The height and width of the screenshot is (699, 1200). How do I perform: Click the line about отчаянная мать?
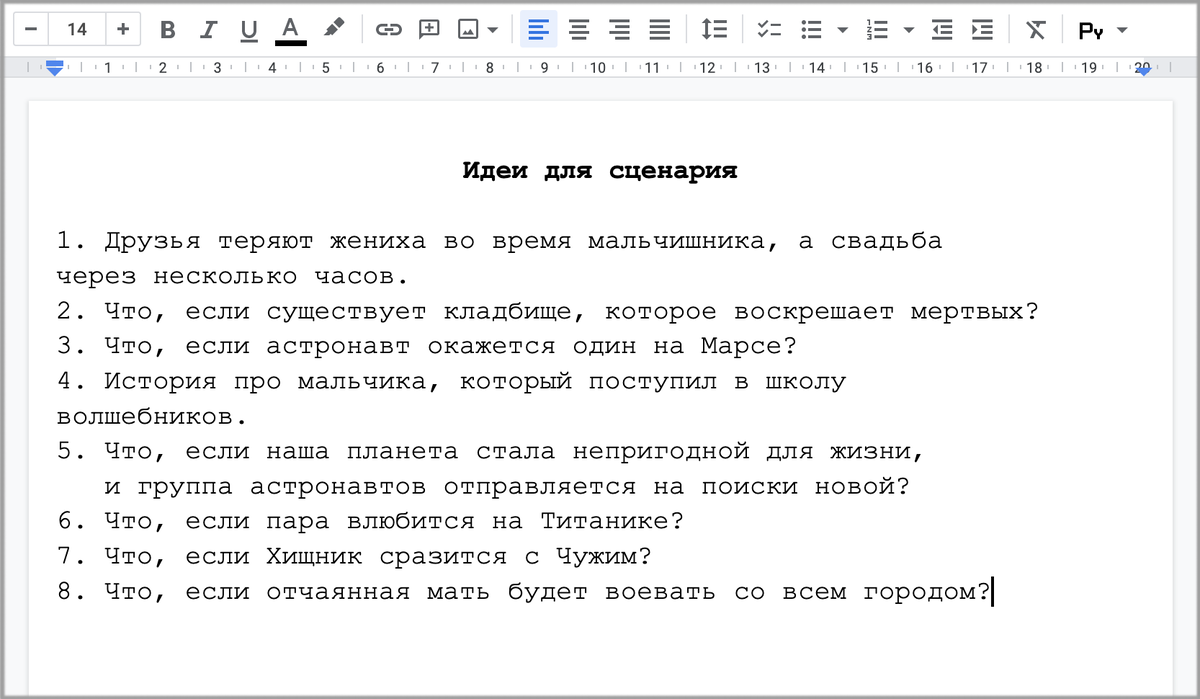pyautogui.click(x=523, y=592)
